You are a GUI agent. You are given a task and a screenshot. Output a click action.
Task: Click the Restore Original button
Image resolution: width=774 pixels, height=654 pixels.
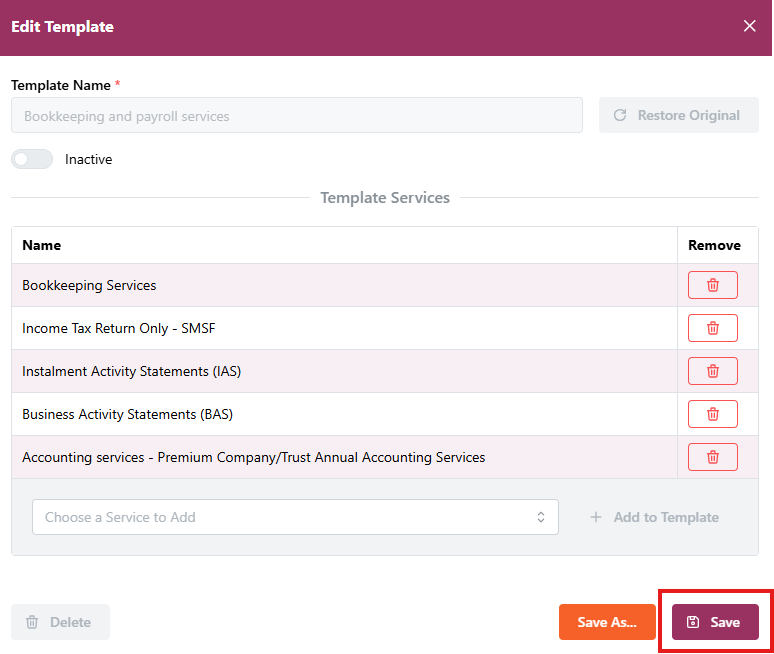coord(678,115)
